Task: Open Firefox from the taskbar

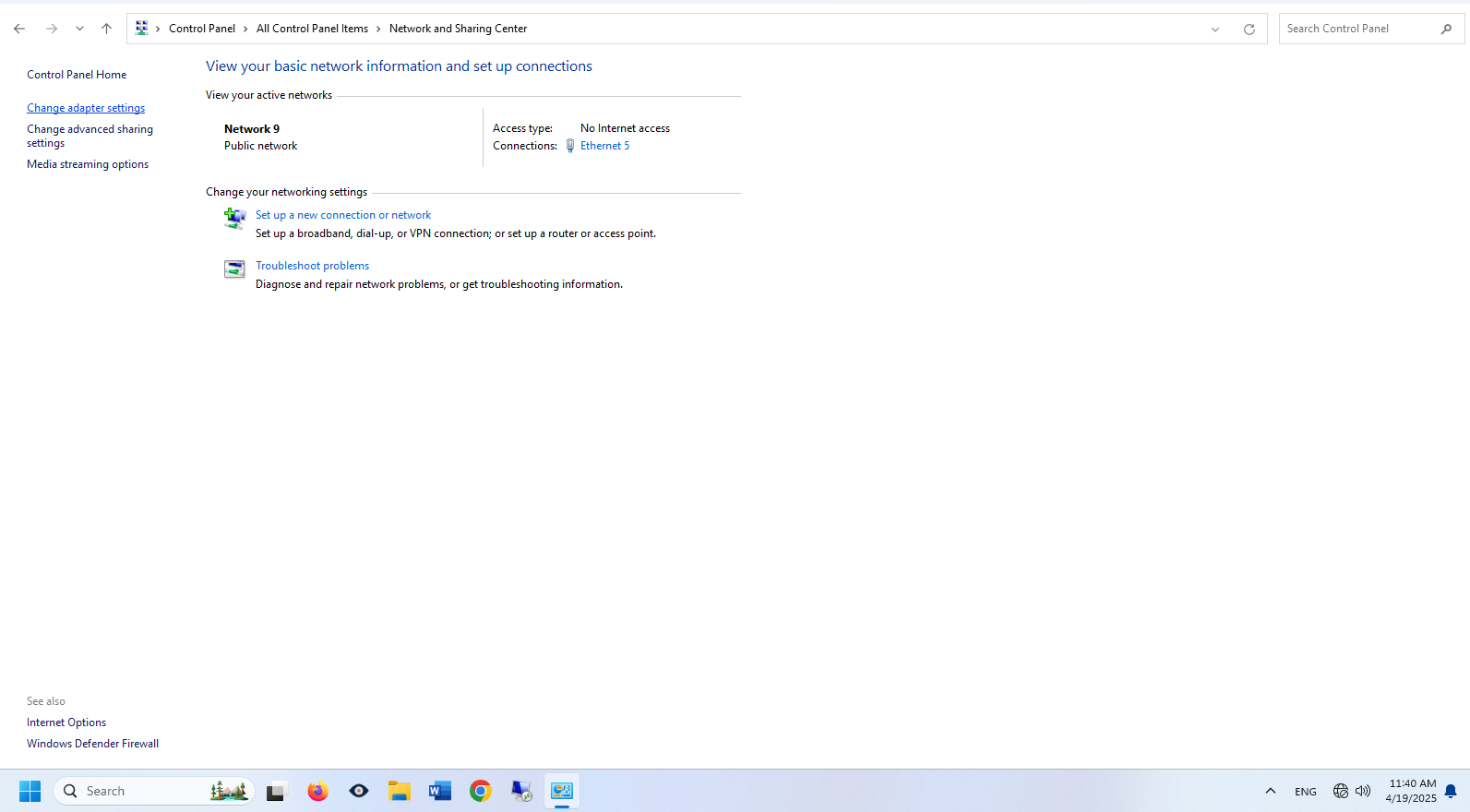Action: (318, 792)
